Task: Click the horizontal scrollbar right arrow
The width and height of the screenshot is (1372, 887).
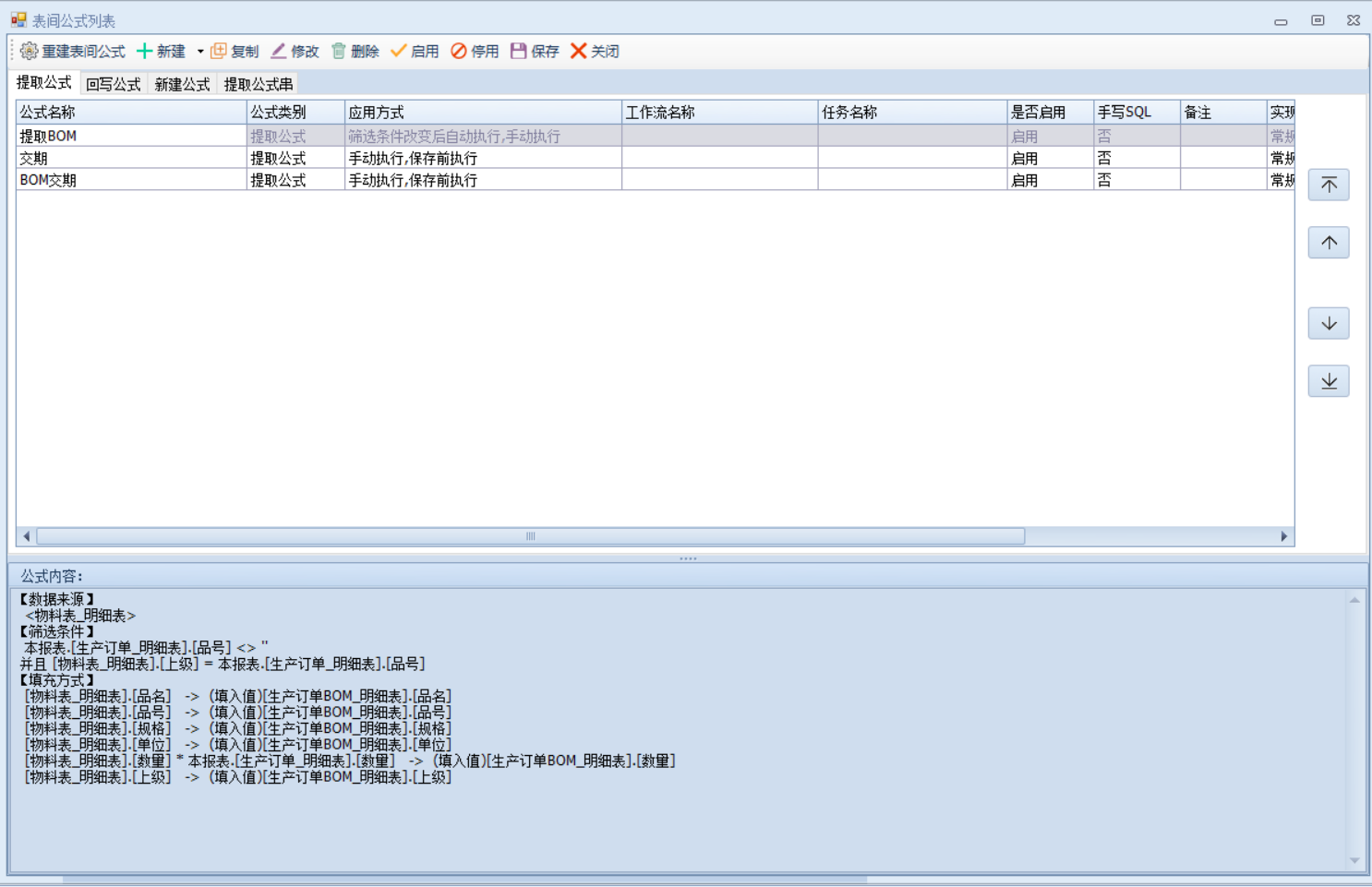Action: click(1283, 536)
